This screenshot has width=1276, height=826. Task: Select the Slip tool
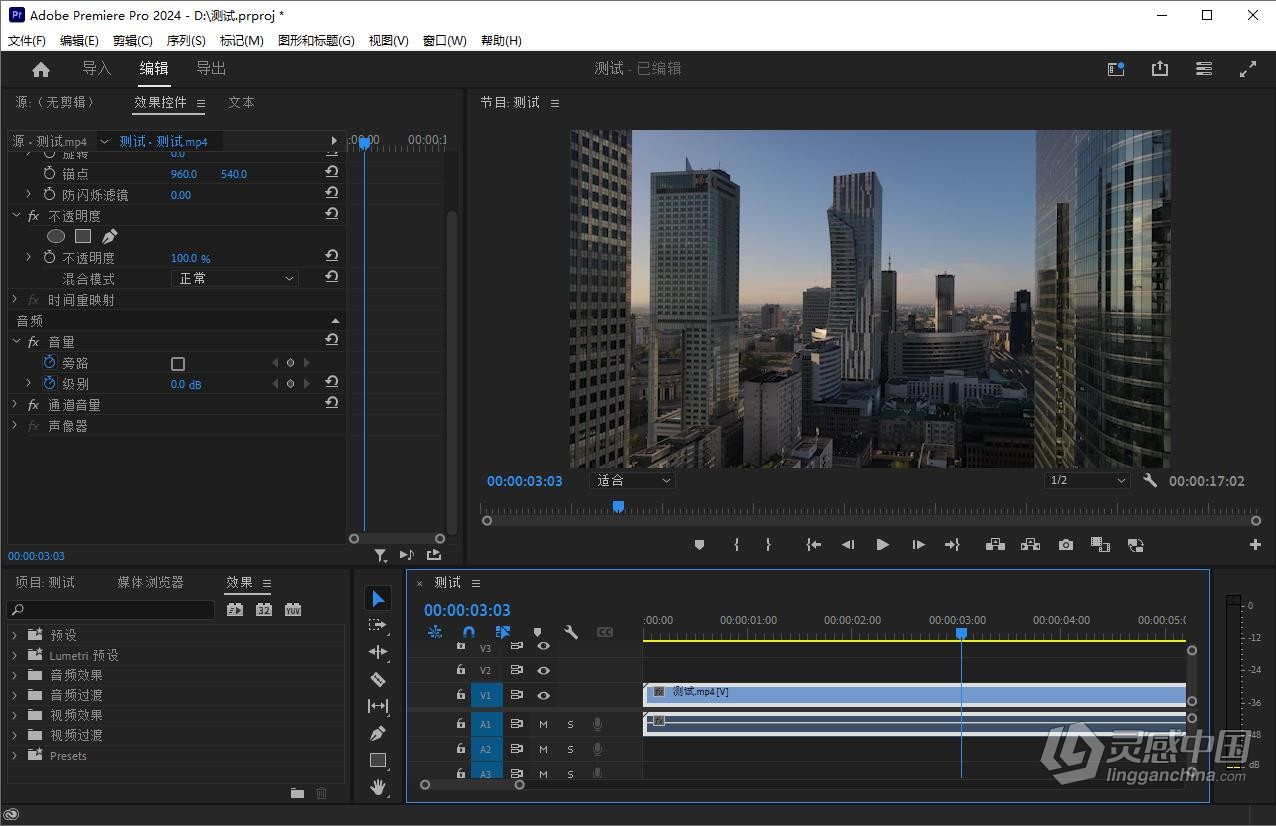tap(378, 706)
